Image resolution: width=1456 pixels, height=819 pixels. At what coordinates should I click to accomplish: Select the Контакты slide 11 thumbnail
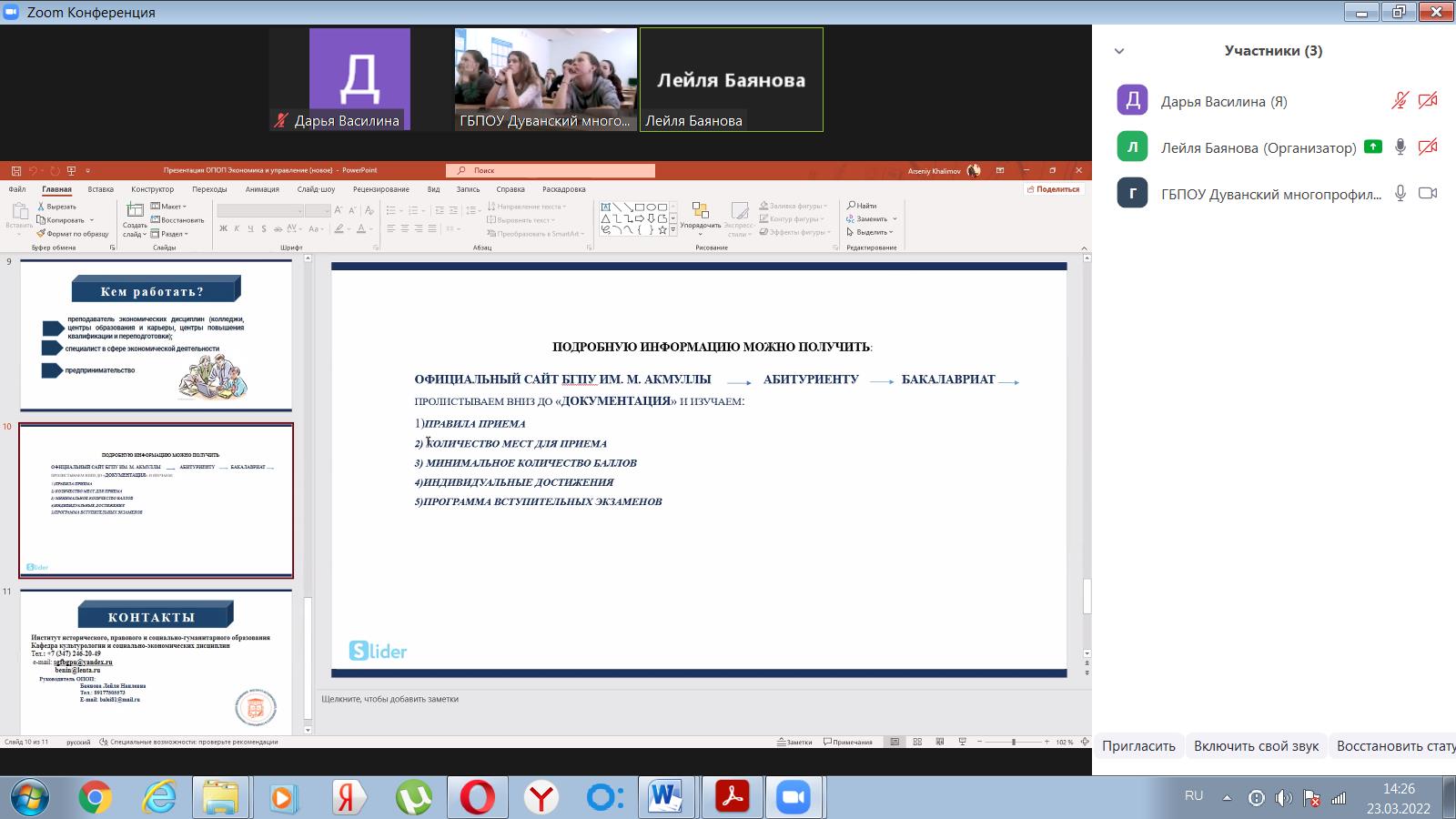(156, 662)
